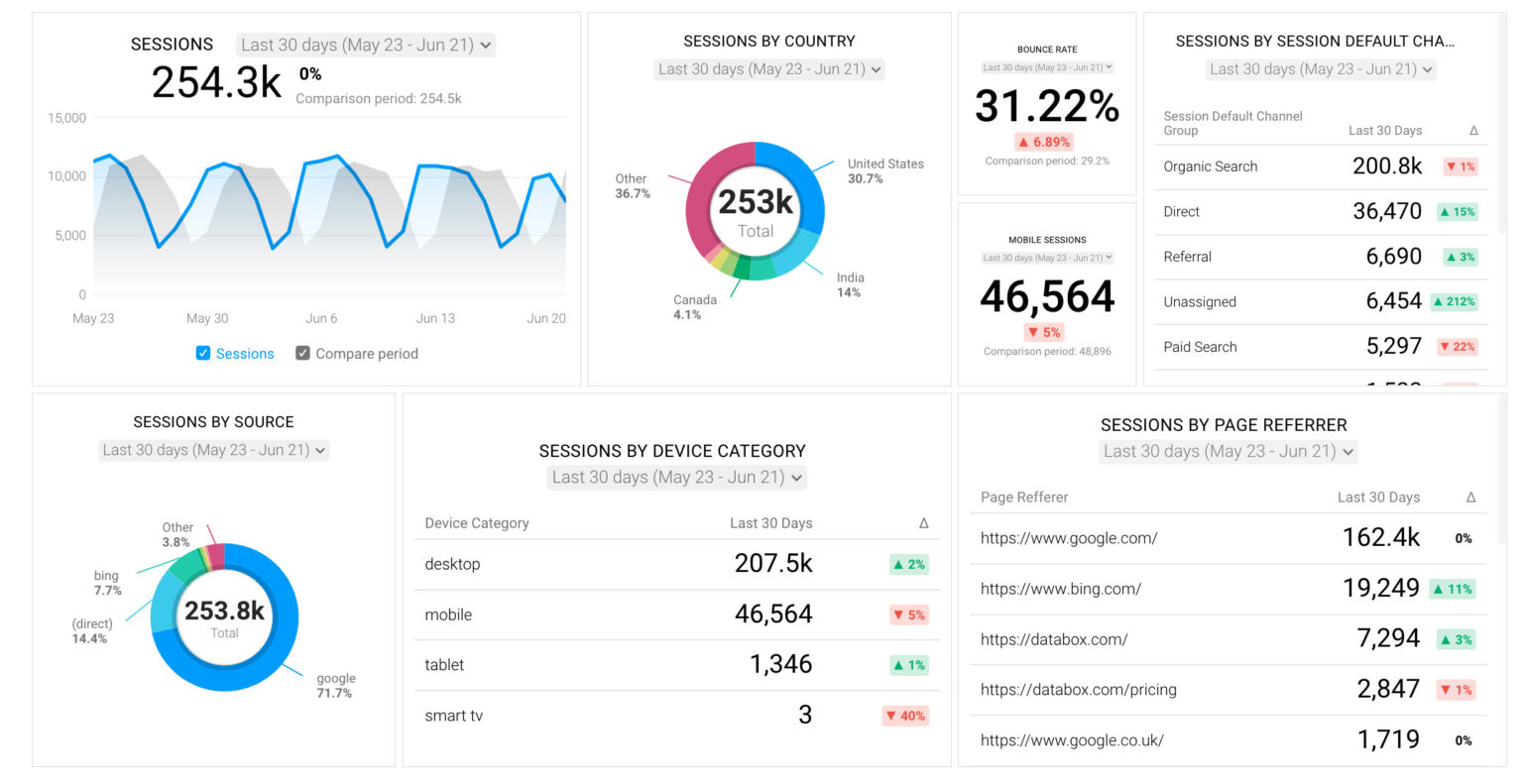Click the https://www.google.co.uk/ referrer link

(1069, 739)
